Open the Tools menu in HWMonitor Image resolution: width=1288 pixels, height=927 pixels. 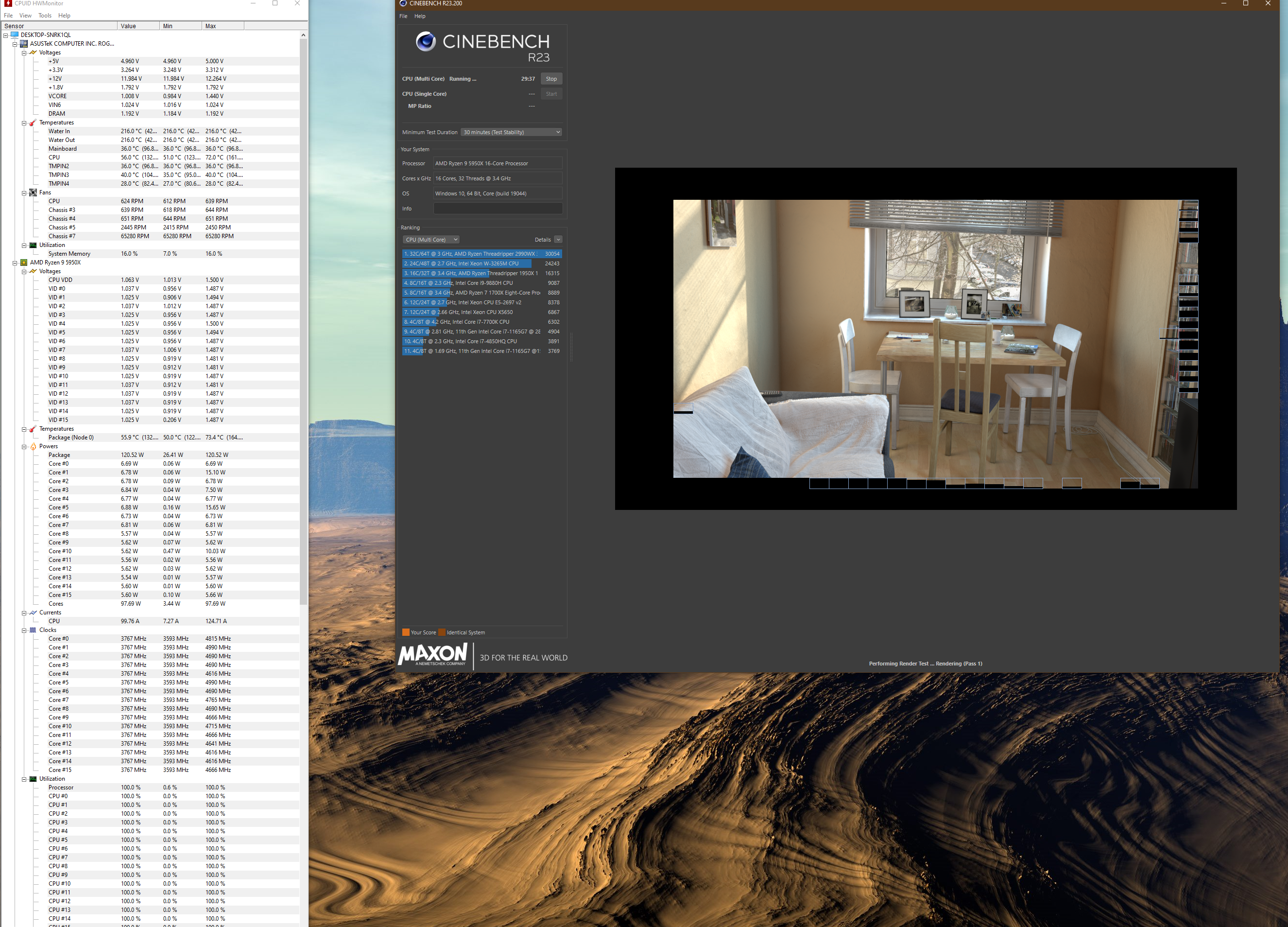pos(45,16)
